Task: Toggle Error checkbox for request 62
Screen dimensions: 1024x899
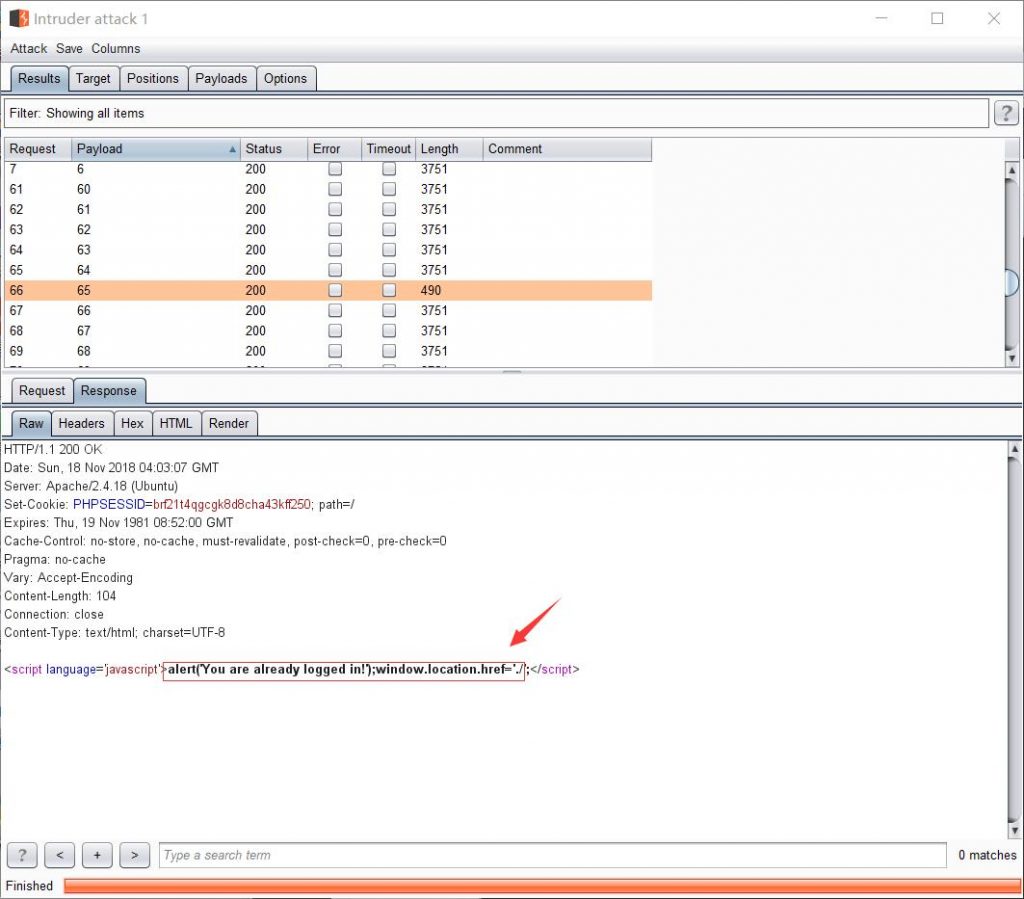Action: coord(335,210)
